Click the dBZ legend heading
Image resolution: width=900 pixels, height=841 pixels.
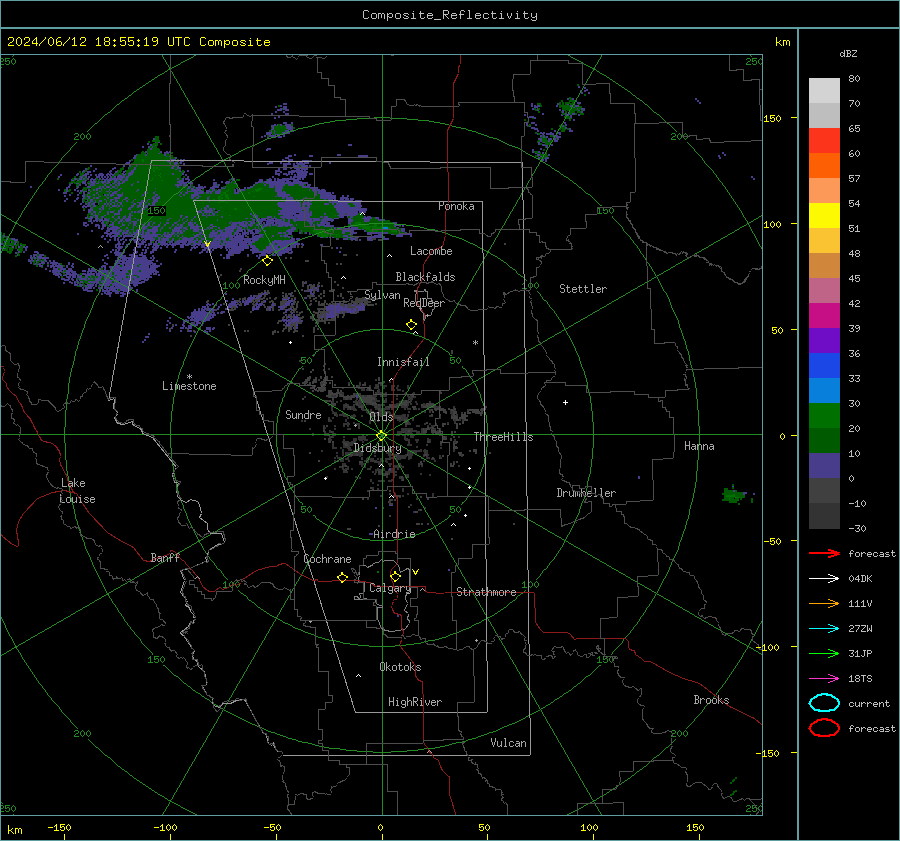point(848,53)
